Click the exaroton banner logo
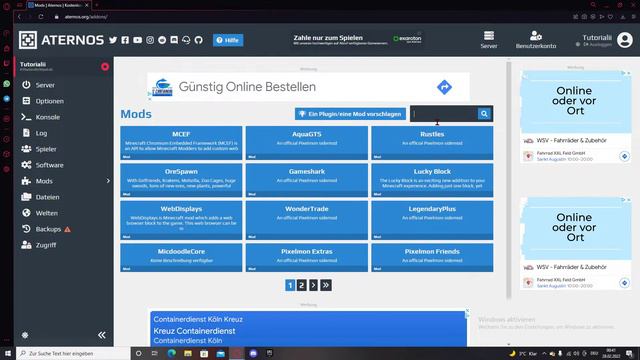 click(x=407, y=39)
